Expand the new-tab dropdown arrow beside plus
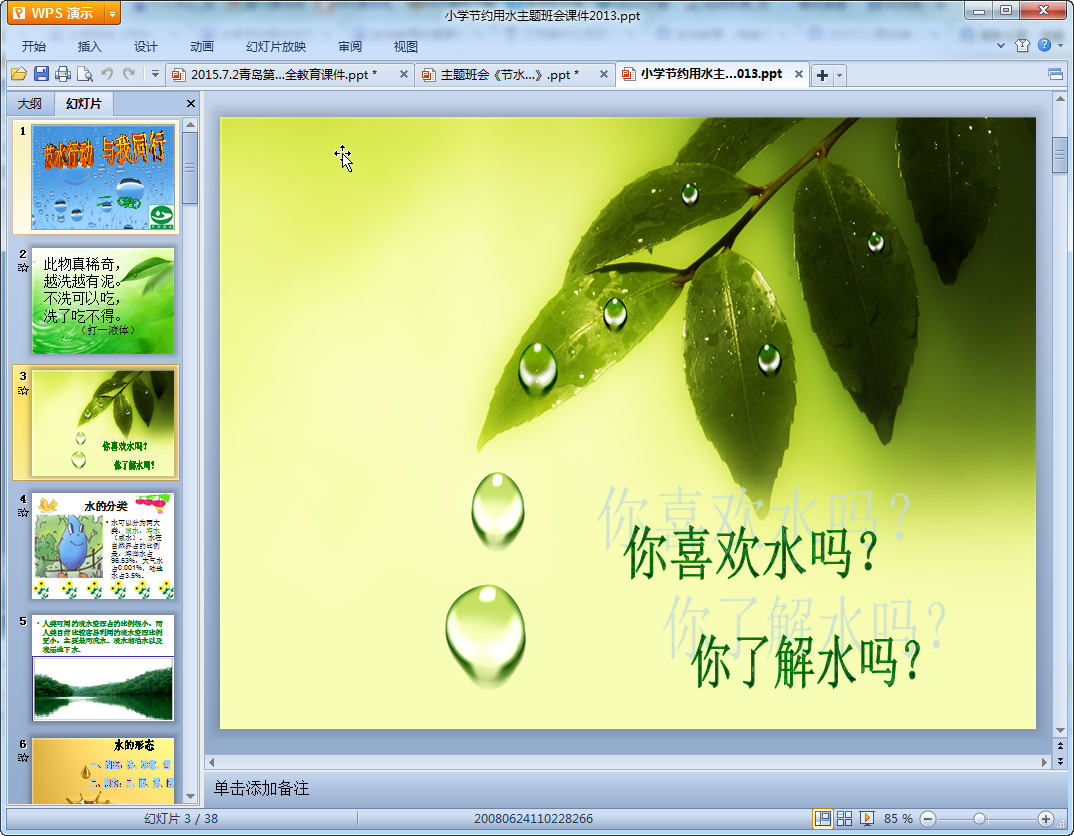 click(840, 75)
